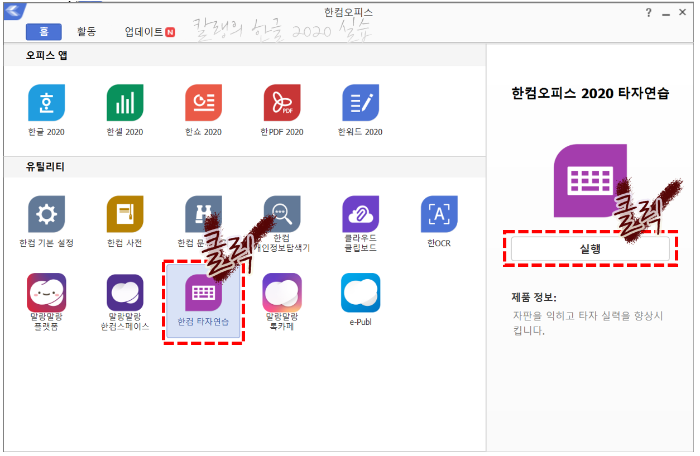Select the binoculars document finder icon
This screenshot has width=700, height=456.
point(204,214)
